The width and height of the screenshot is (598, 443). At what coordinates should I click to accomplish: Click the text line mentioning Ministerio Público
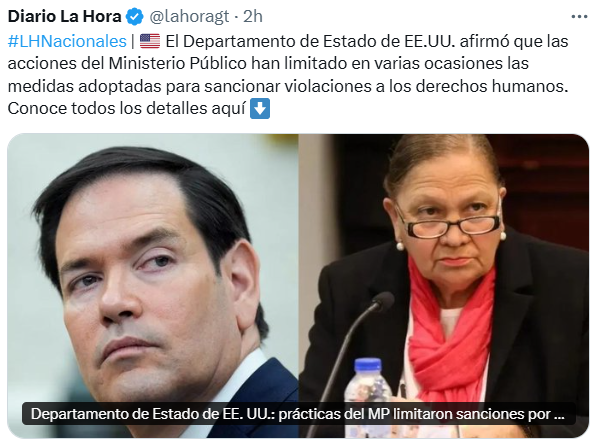(268, 64)
